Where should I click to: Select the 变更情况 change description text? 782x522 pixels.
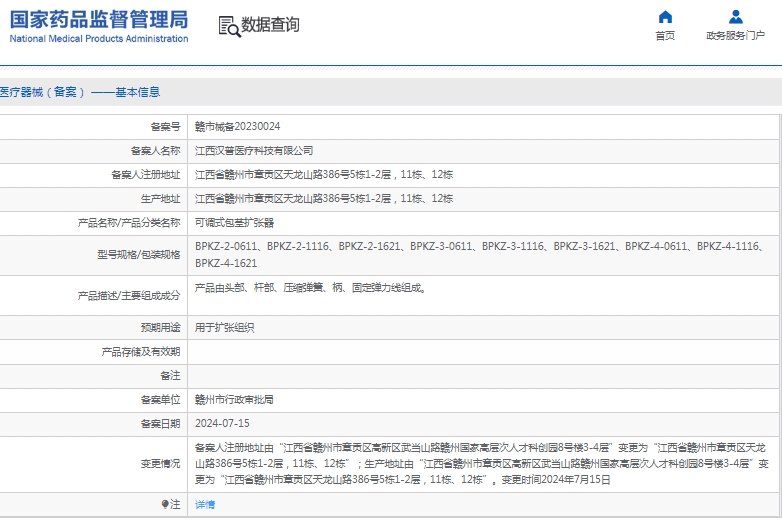[482, 464]
